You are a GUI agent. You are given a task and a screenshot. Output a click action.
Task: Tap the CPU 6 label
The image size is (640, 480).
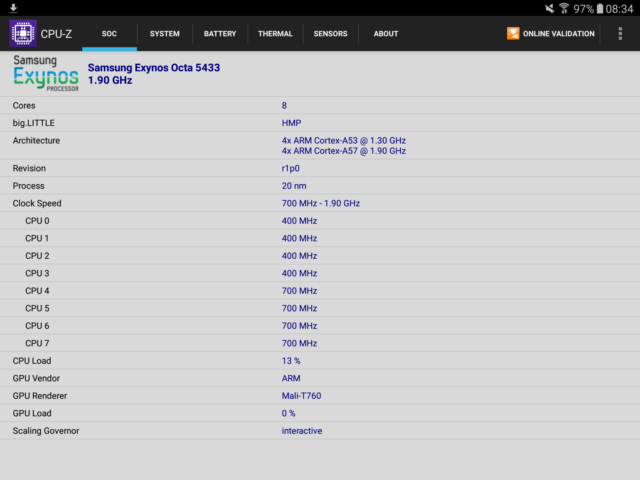click(37, 326)
